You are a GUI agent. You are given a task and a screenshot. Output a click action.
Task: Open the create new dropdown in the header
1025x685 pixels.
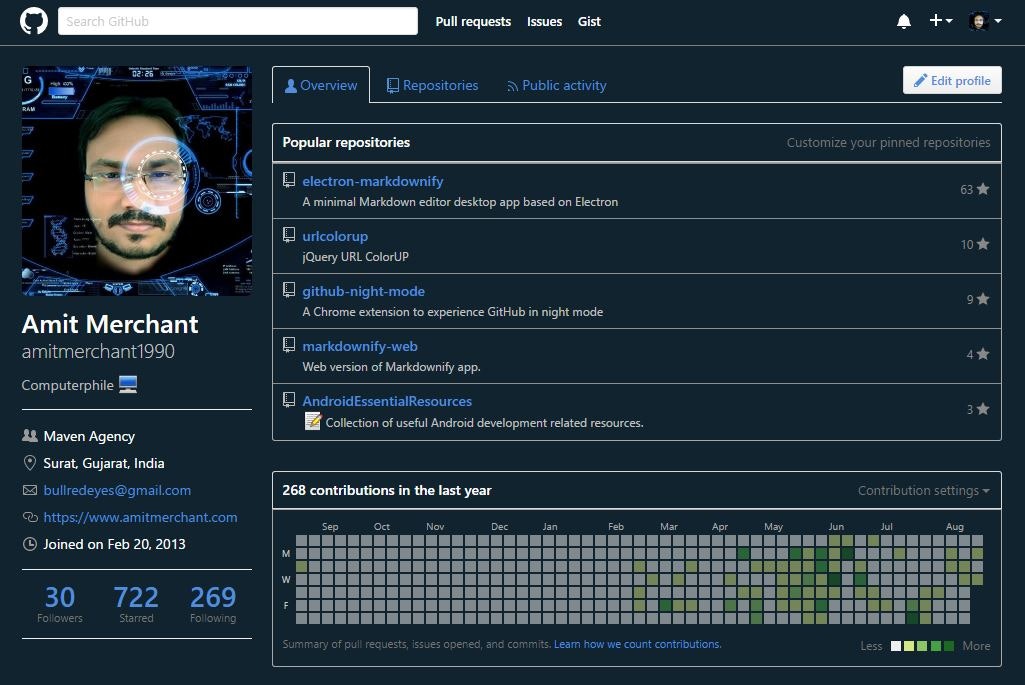coord(938,20)
